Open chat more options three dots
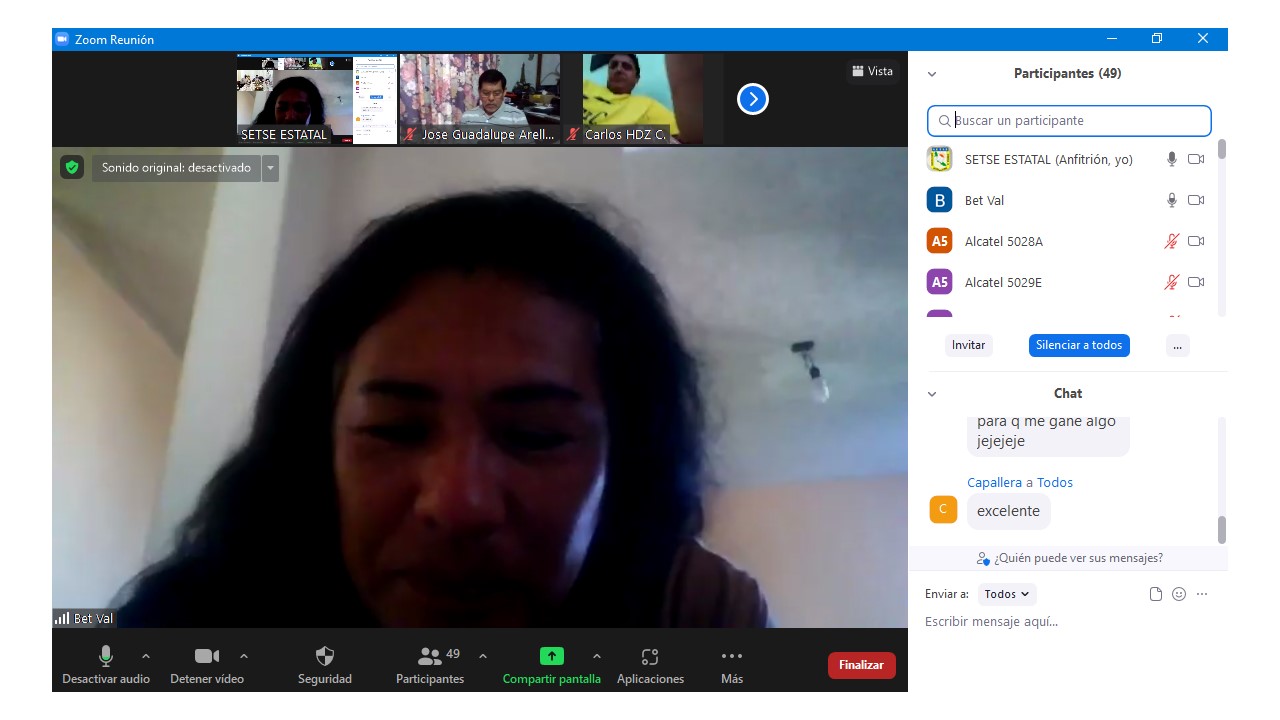This screenshot has width=1280, height=720. click(1202, 594)
